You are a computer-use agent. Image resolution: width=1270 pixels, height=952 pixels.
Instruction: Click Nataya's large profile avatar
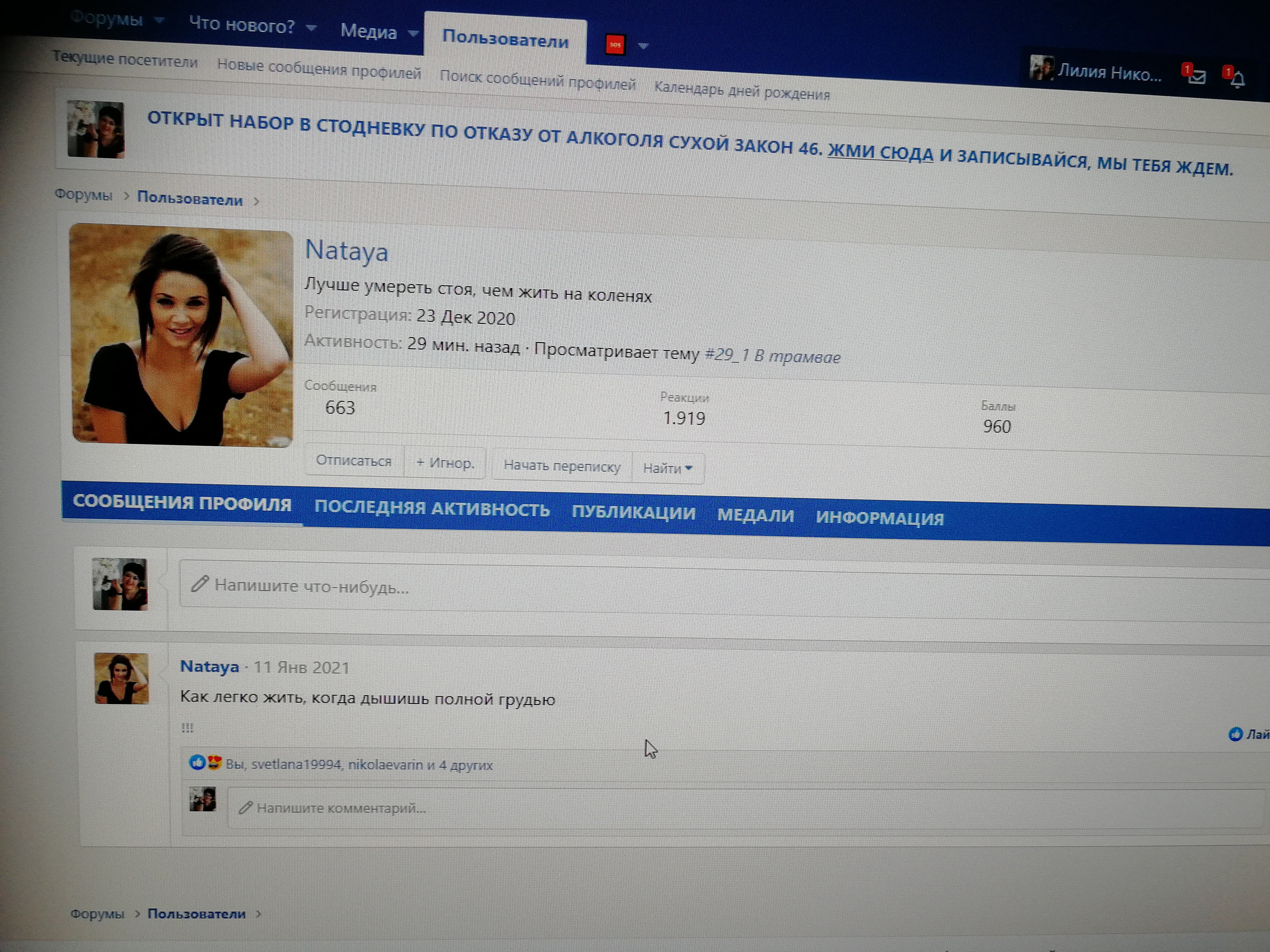[x=181, y=335]
